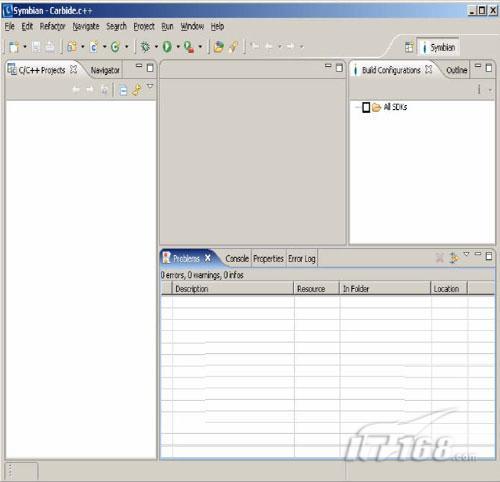Select the Symbian perspective button

(438, 47)
